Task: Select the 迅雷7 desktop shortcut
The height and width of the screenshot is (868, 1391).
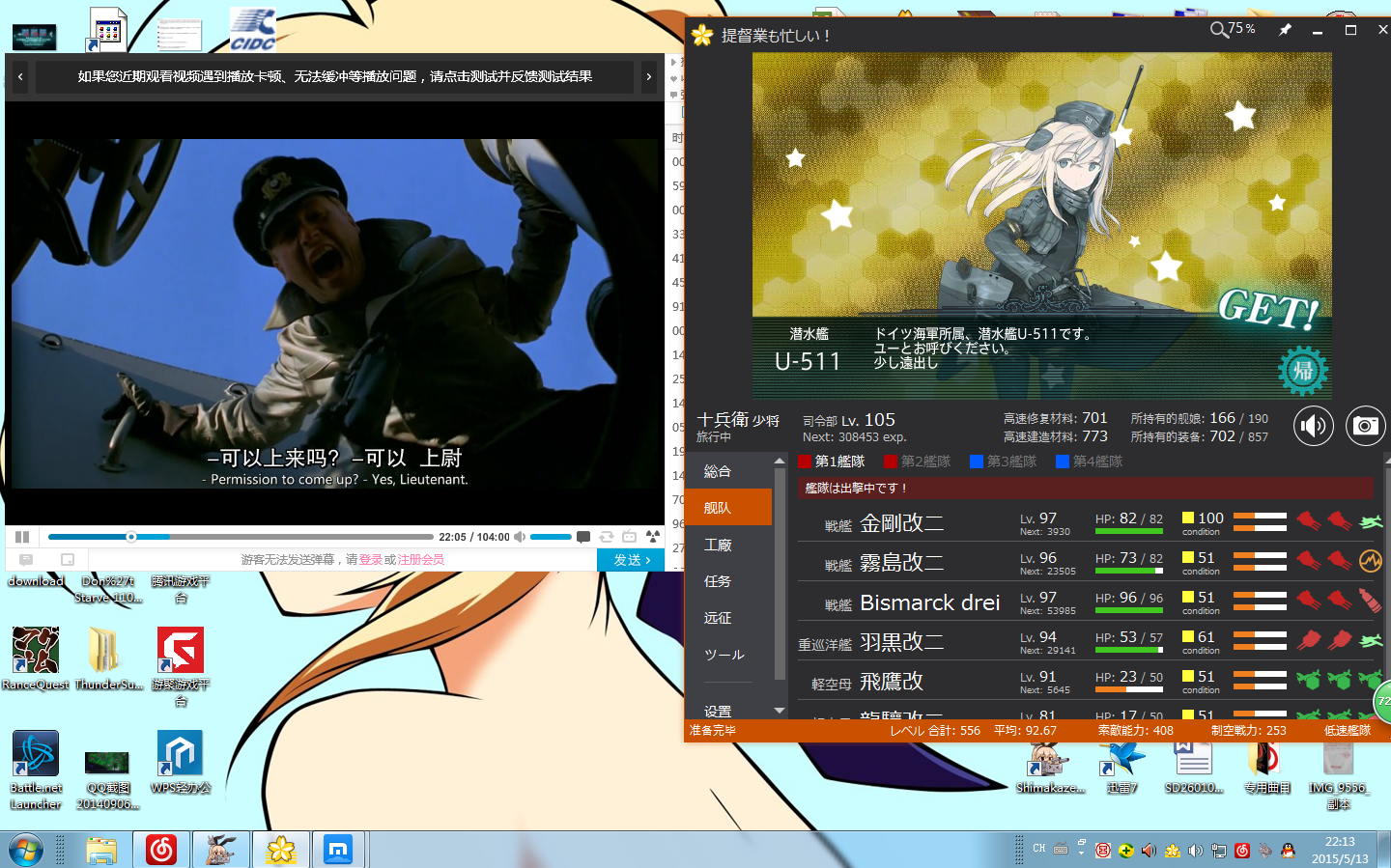Action: (1121, 770)
